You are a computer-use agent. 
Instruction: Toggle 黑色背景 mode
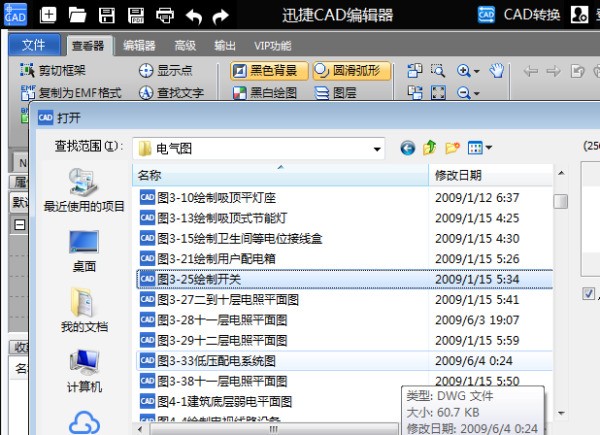[x=269, y=71]
